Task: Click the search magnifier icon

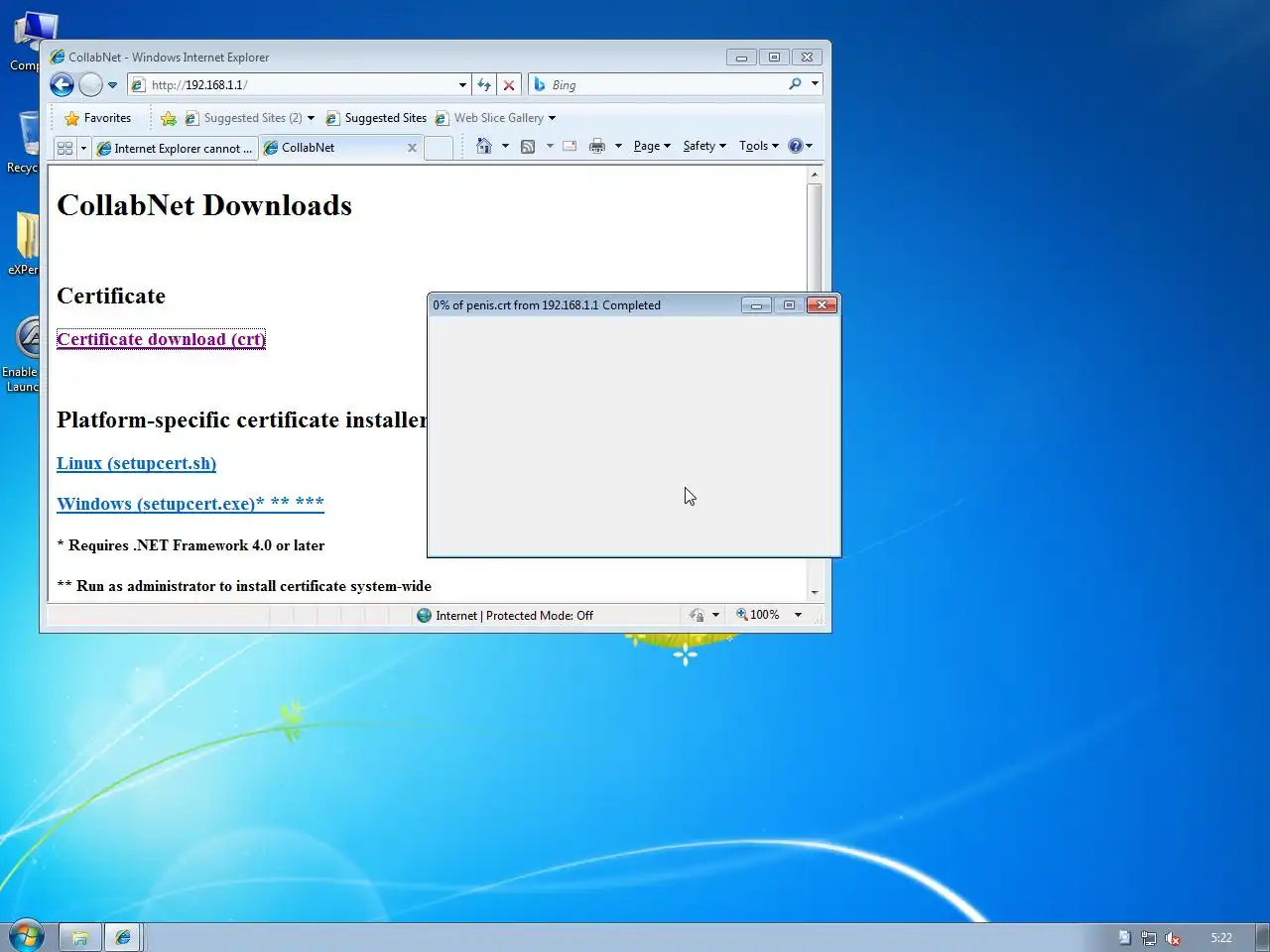Action: (x=795, y=84)
